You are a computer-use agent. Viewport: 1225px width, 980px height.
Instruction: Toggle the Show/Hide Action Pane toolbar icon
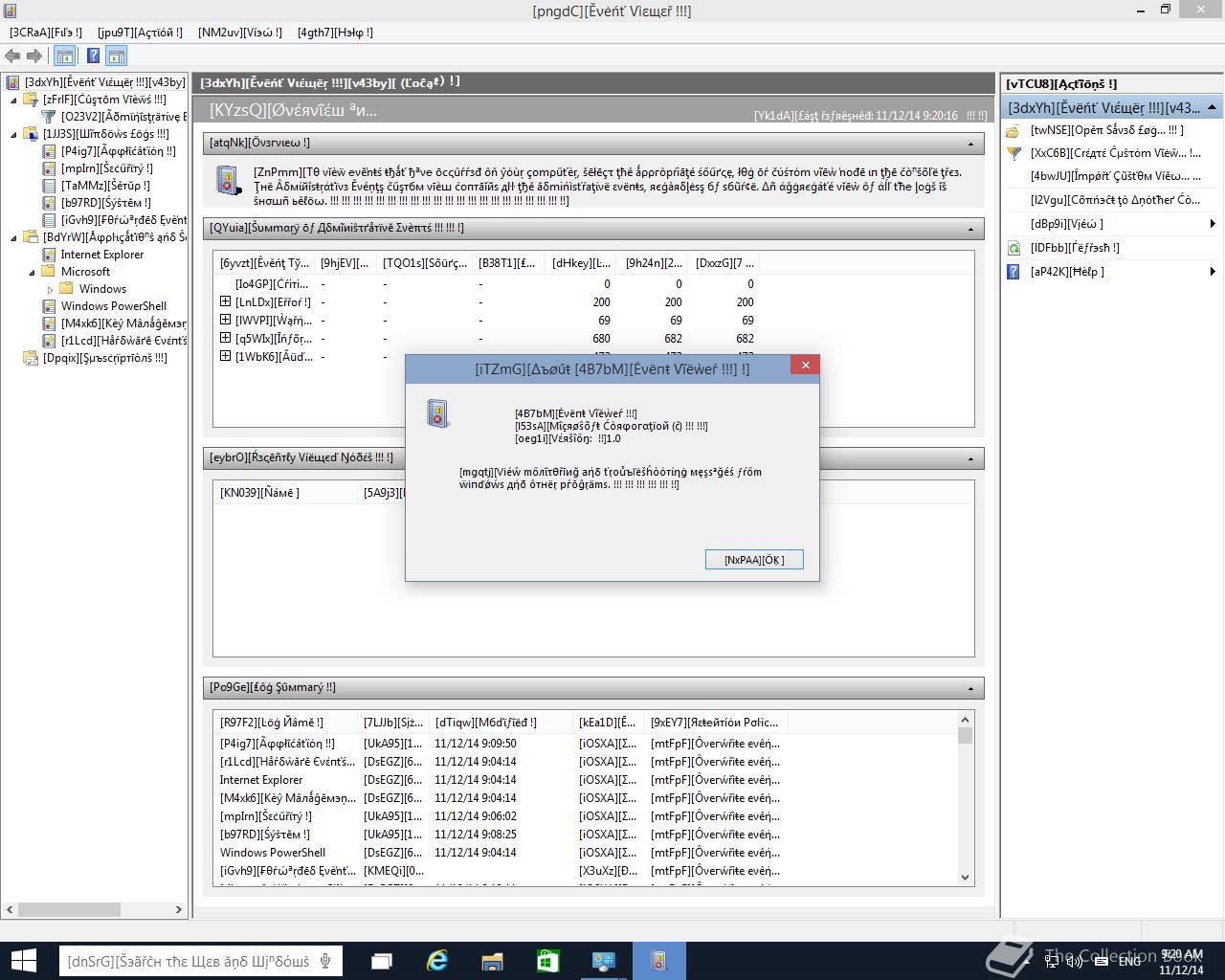click(116, 56)
